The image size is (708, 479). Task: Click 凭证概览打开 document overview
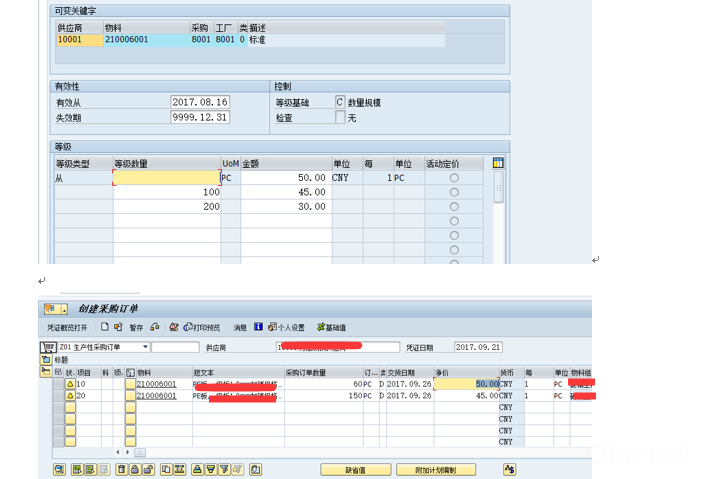point(67,327)
